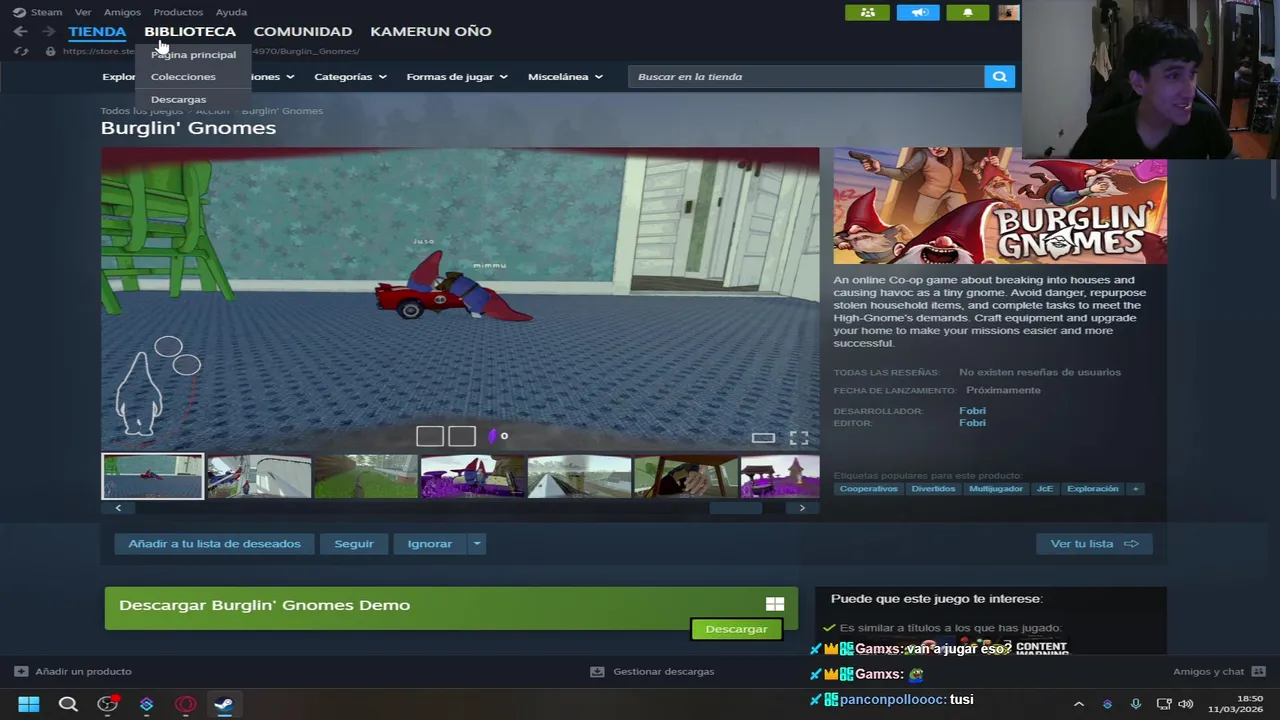The image size is (1280, 720).
Task: Open the KAMERUN OÑO profile tab
Action: [431, 31]
